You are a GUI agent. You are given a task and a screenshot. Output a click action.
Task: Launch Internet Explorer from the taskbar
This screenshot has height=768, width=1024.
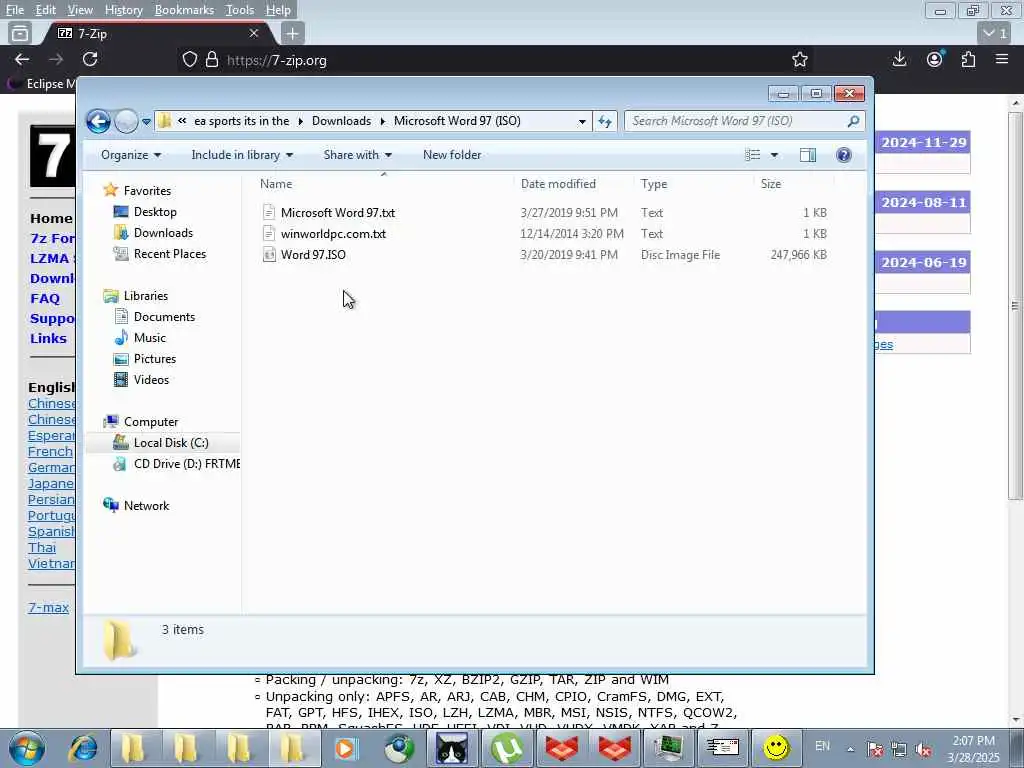coord(83,748)
